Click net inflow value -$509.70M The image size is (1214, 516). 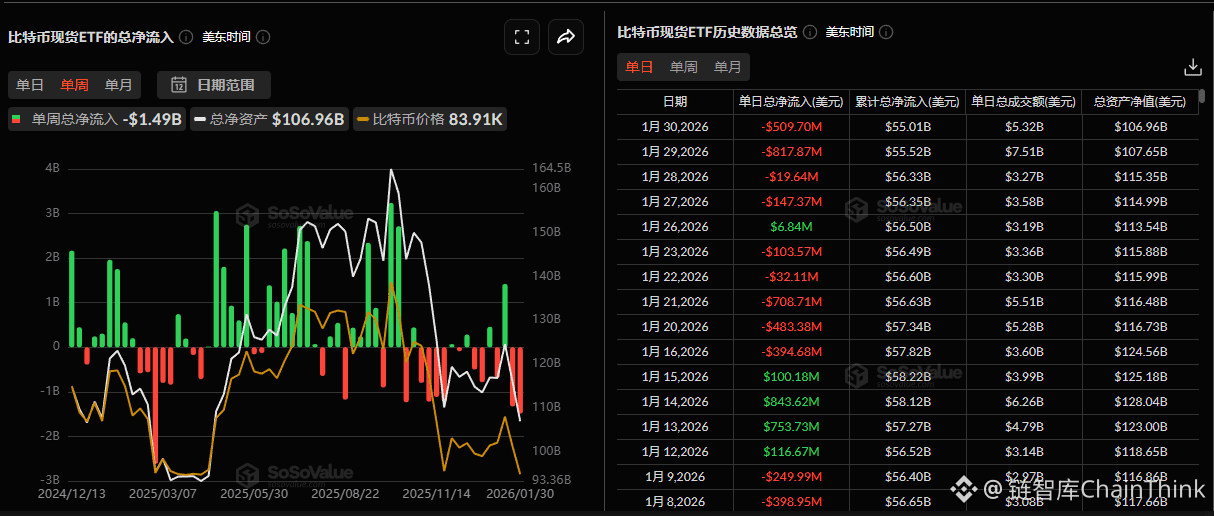[791, 127]
